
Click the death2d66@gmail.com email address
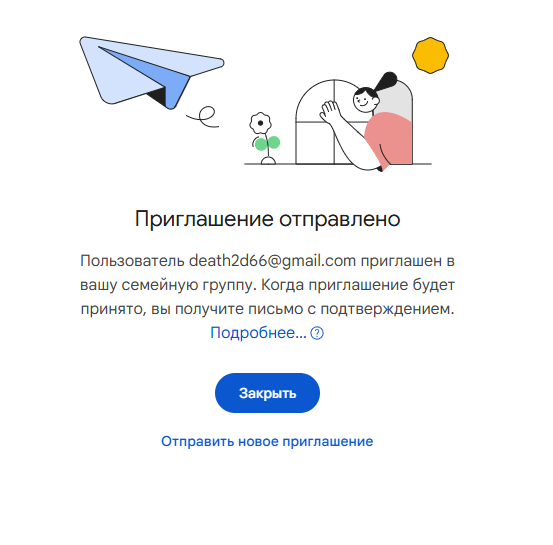click(x=272, y=261)
